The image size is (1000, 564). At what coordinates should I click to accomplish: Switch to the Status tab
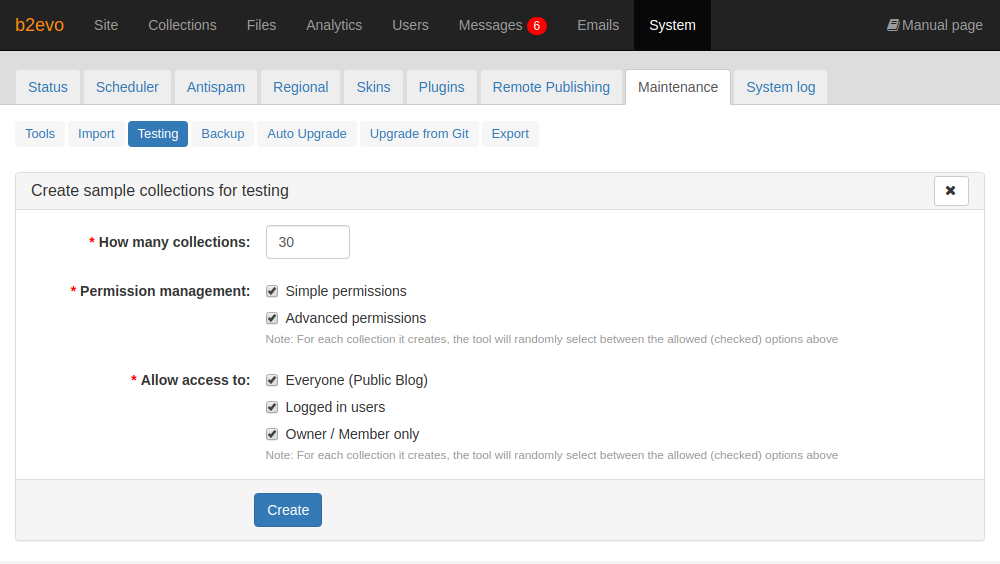coord(48,87)
